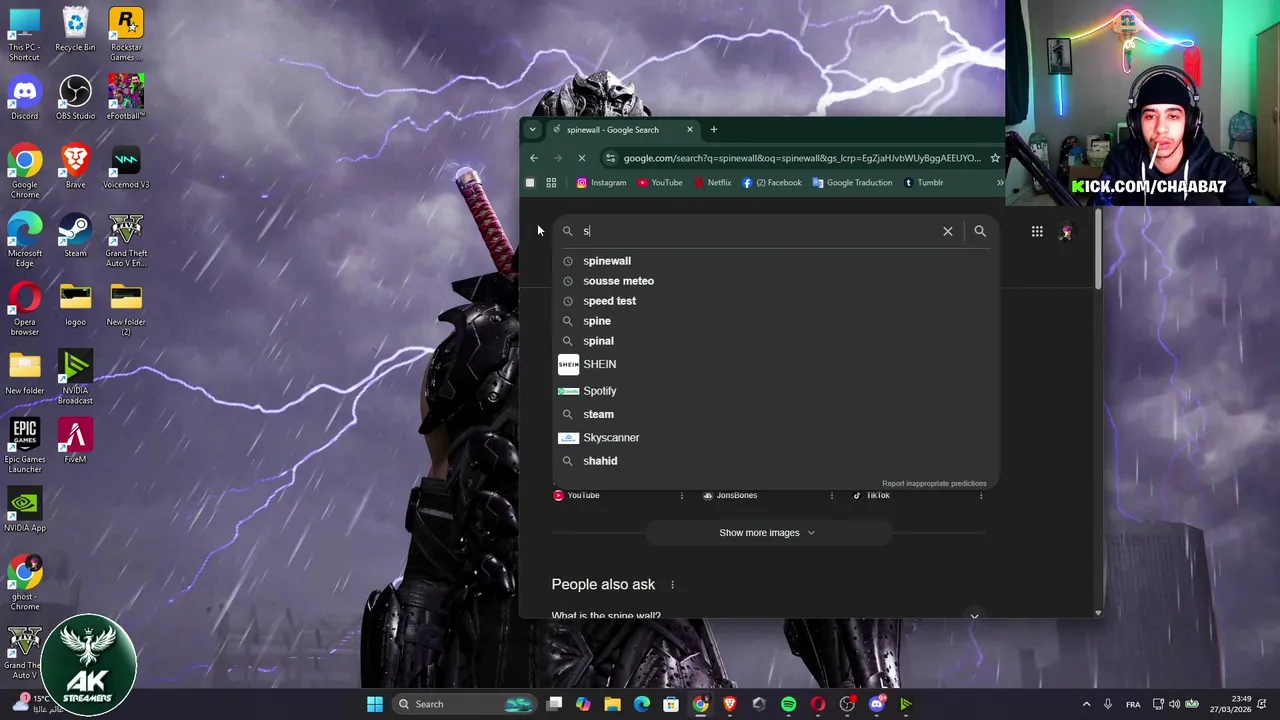Click the taskbar Search box
The width and height of the screenshot is (1280, 720).
[464, 704]
